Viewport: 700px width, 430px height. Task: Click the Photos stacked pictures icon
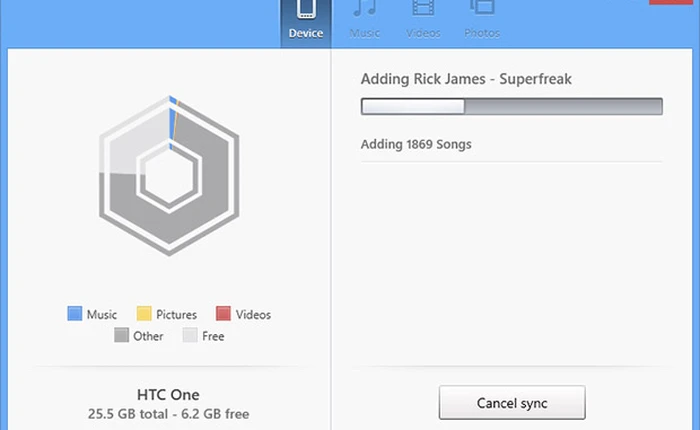pos(482,8)
